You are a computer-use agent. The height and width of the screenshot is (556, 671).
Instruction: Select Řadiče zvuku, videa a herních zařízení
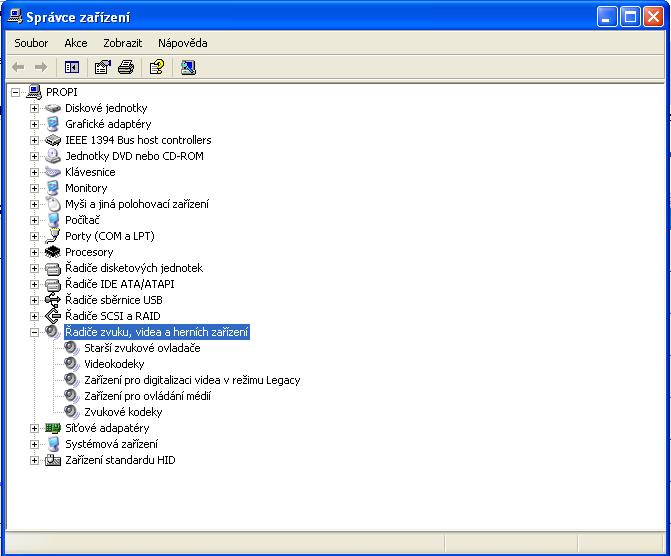coord(157,332)
